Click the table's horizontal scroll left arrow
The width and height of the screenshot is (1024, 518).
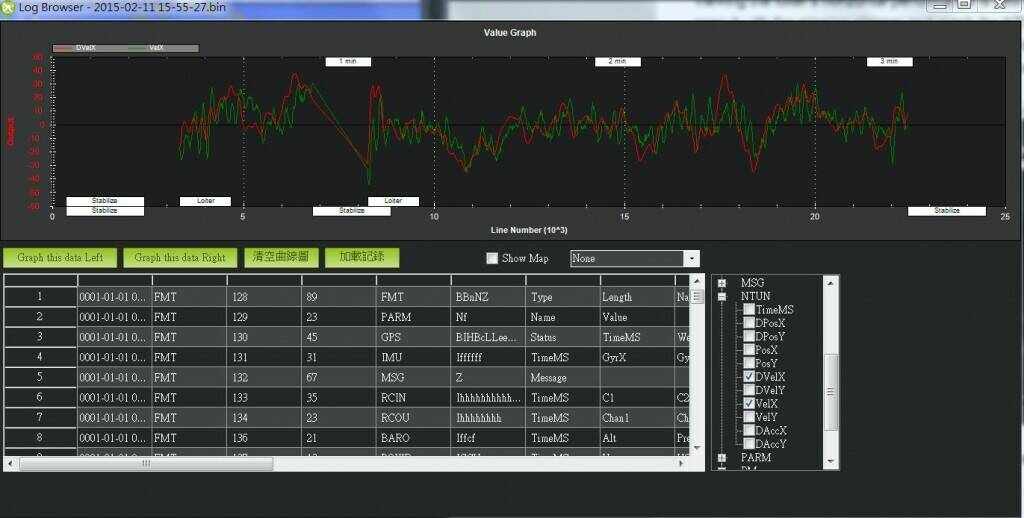click(x=10, y=464)
